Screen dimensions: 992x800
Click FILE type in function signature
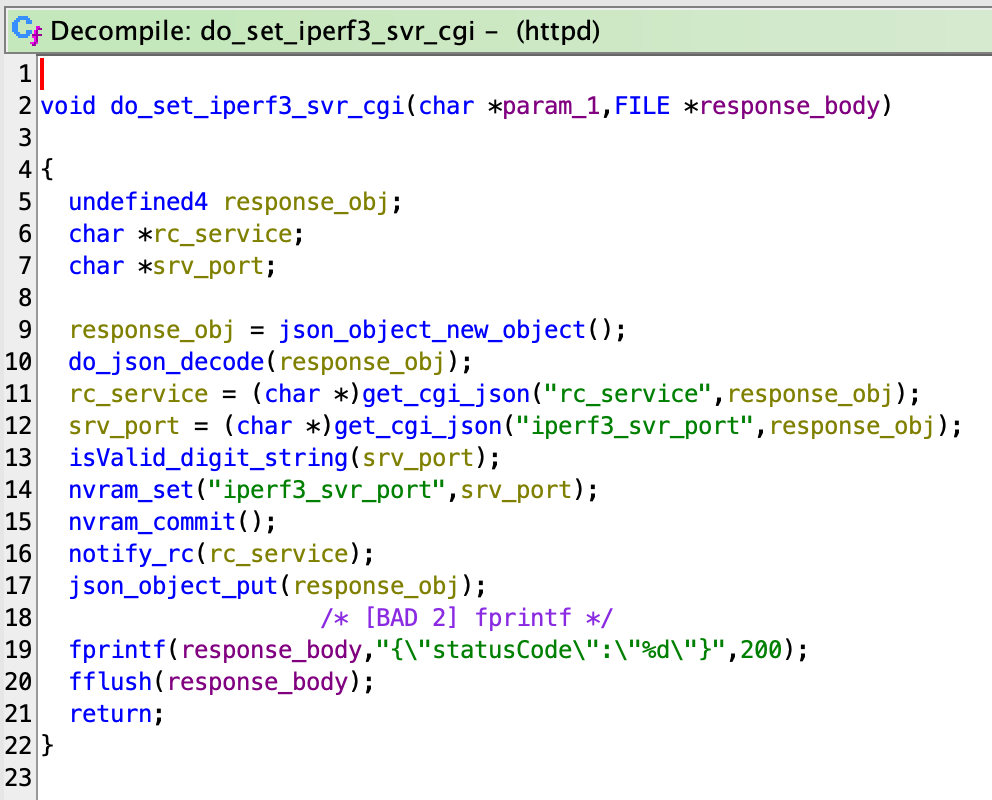[x=642, y=106]
